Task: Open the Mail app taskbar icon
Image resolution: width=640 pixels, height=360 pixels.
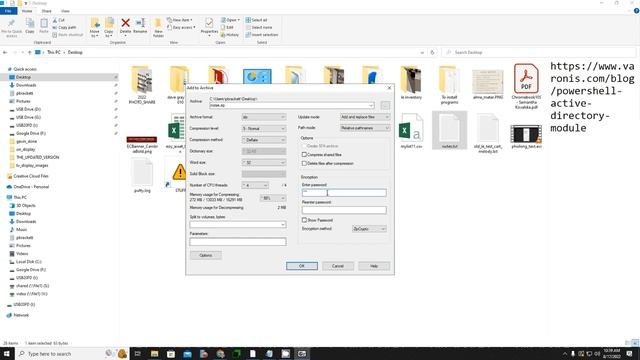Action: tap(187, 353)
